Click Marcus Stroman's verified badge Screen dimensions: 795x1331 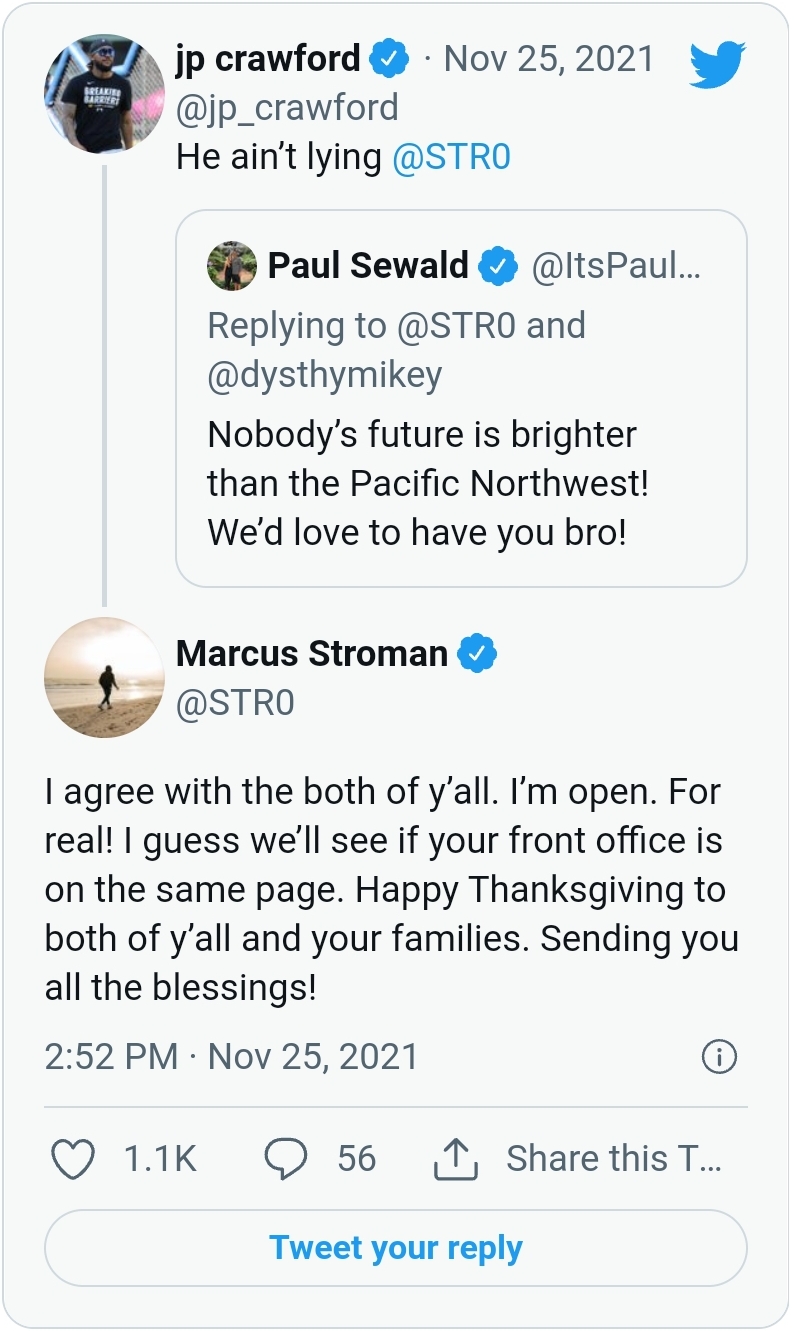tap(477, 654)
